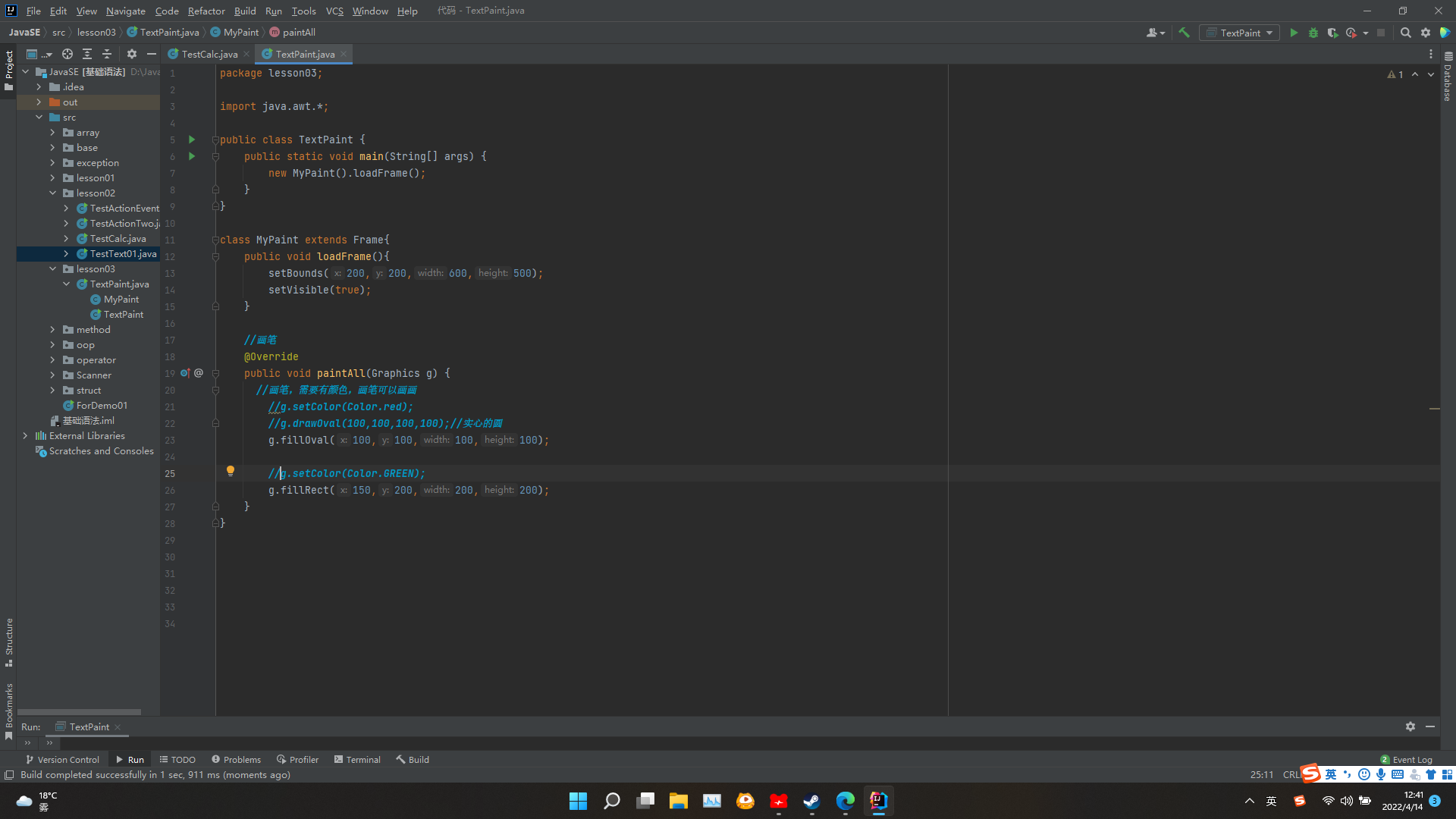
Task: Click the yellow intention lightbulb on line 25
Action: tap(231, 471)
